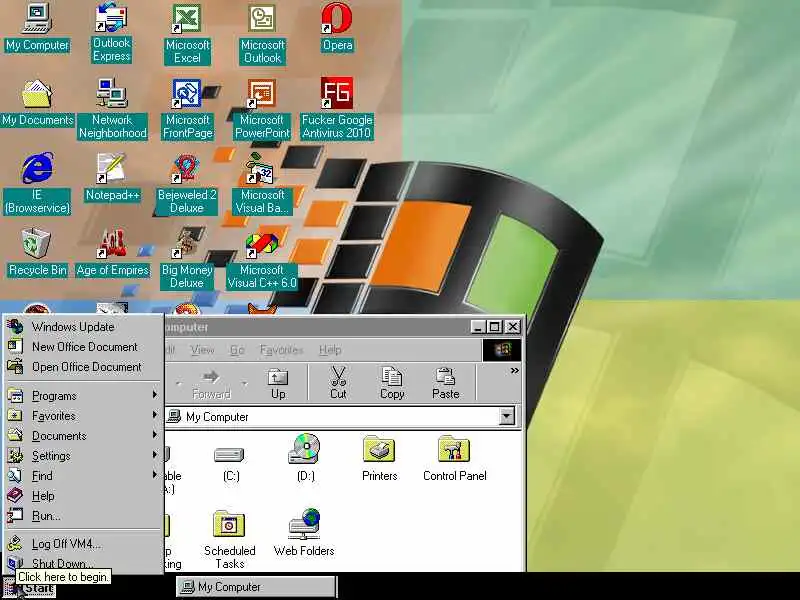Click the Up toolbar button
Viewport: 800px width, 600px height.
278,384
